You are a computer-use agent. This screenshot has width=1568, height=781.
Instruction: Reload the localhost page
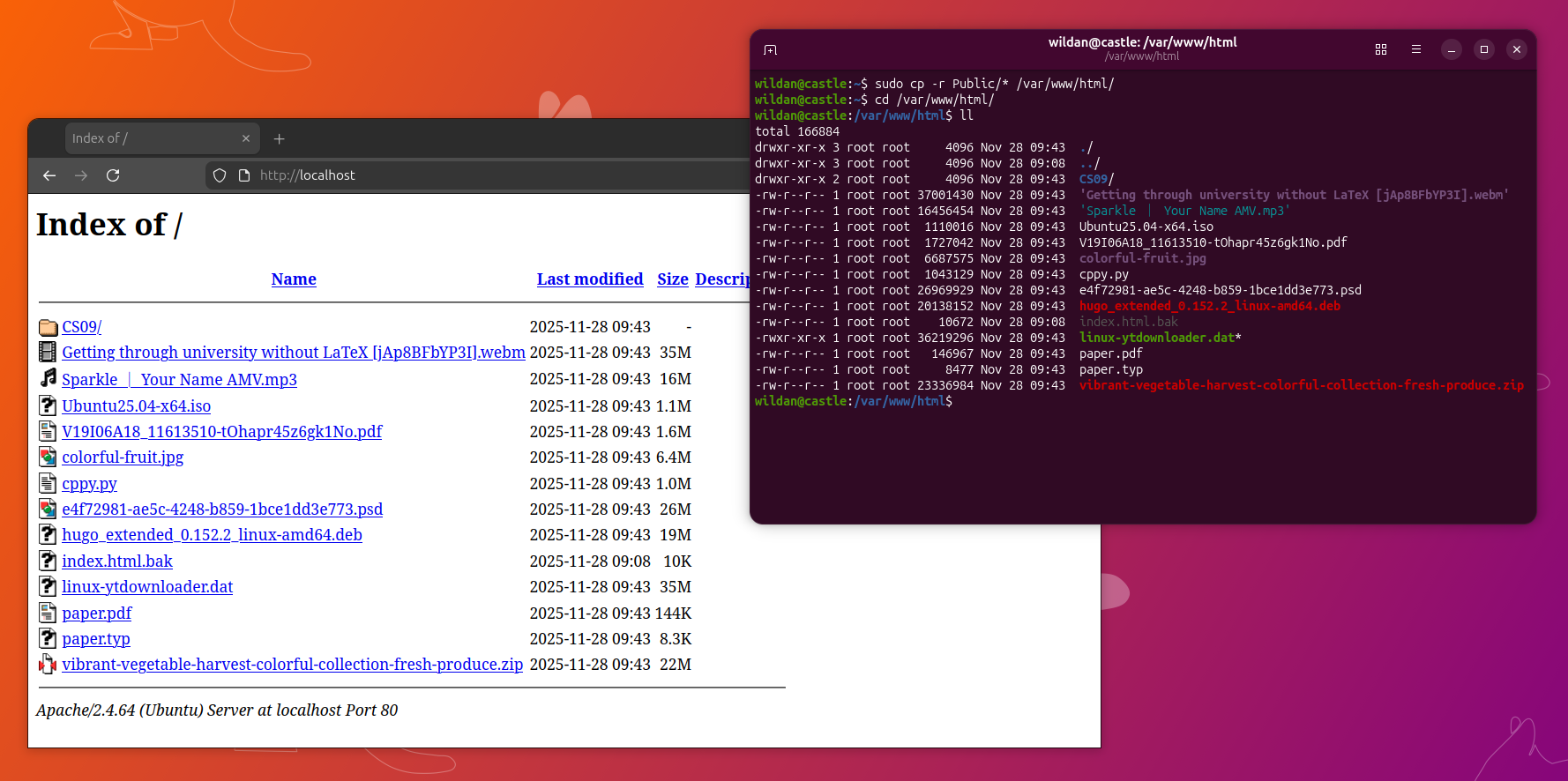pyautogui.click(x=113, y=175)
